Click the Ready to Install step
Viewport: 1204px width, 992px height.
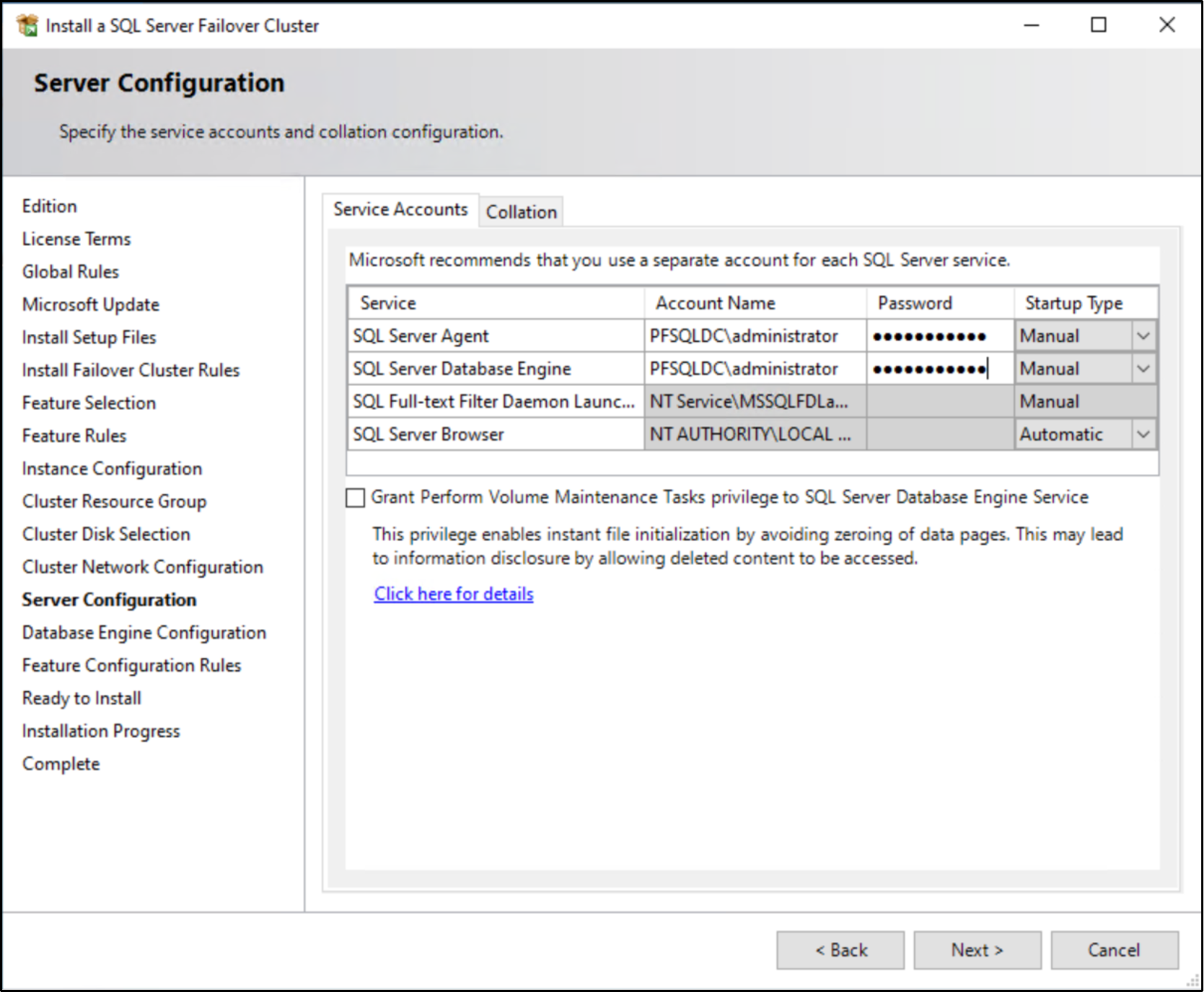pos(82,698)
